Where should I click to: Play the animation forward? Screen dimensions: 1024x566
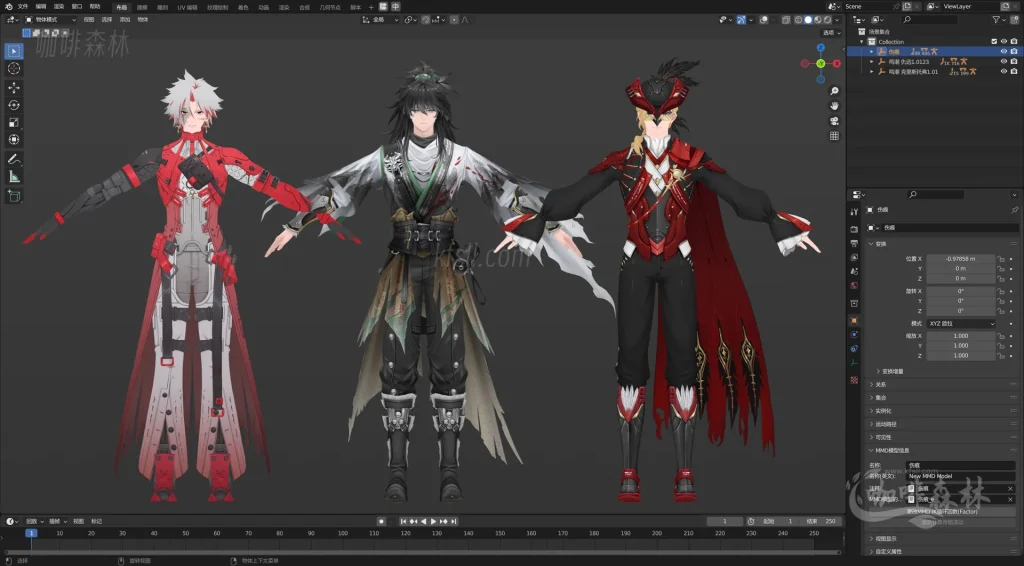pyautogui.click(x=433, y=521)
